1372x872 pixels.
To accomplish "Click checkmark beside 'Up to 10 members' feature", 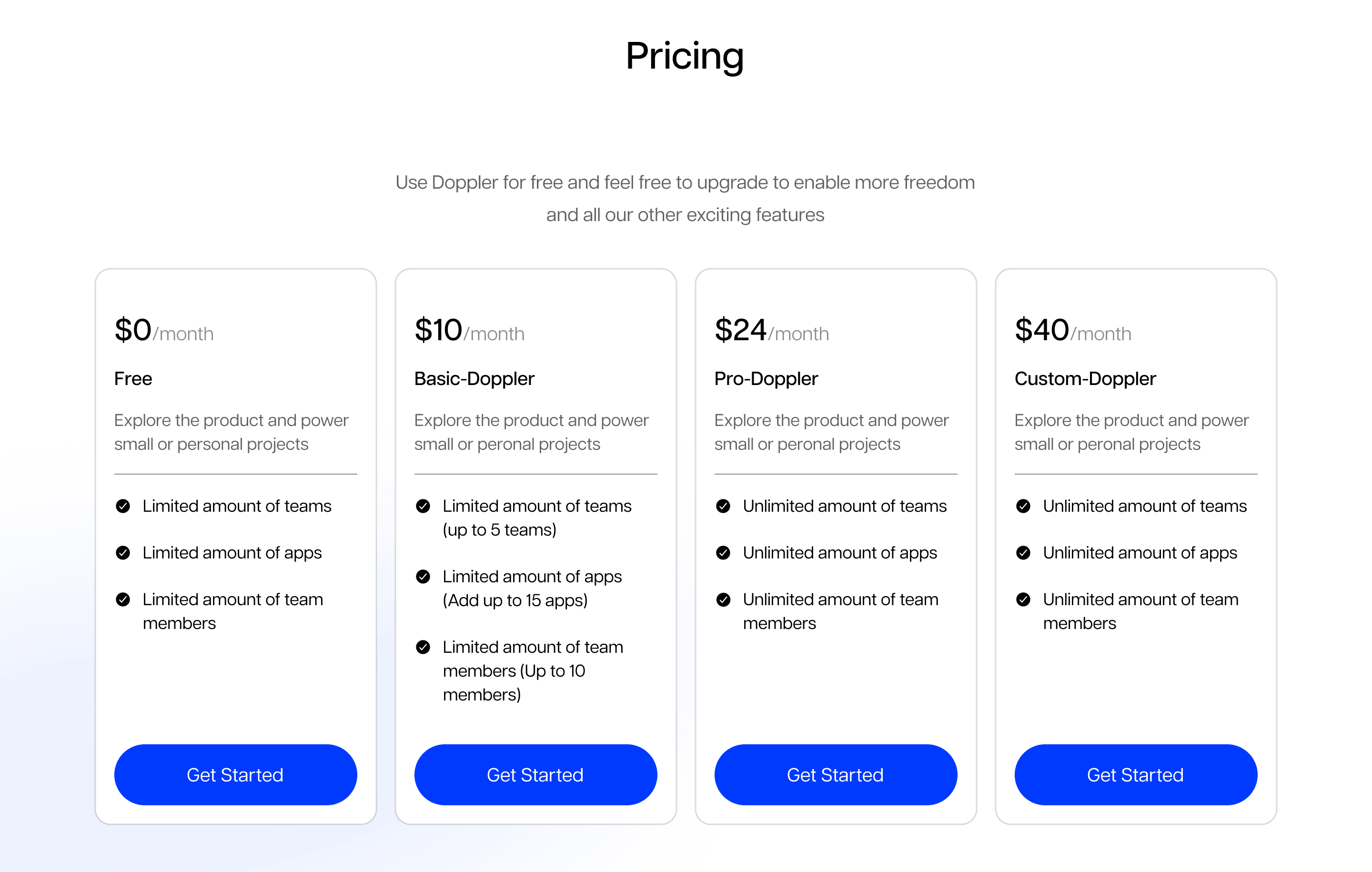I will [x=423, y=647].
